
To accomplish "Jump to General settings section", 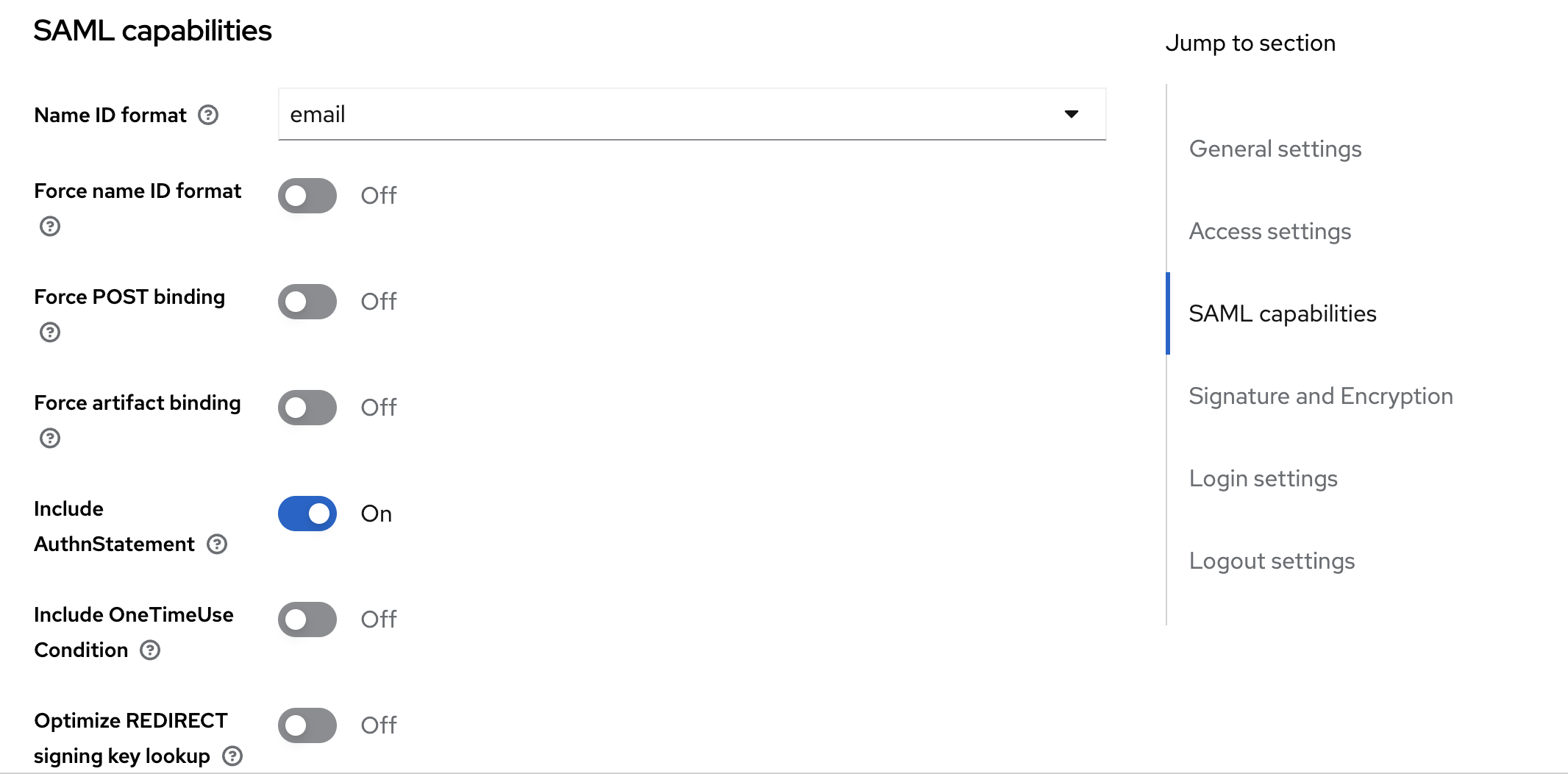I will tap(1275, 149).
